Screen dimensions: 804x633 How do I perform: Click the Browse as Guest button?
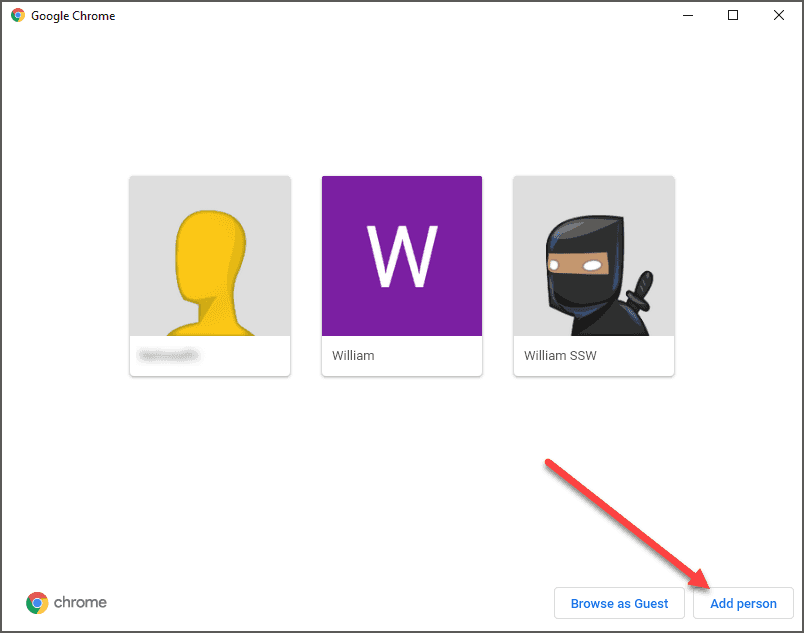tap(619, 603)
